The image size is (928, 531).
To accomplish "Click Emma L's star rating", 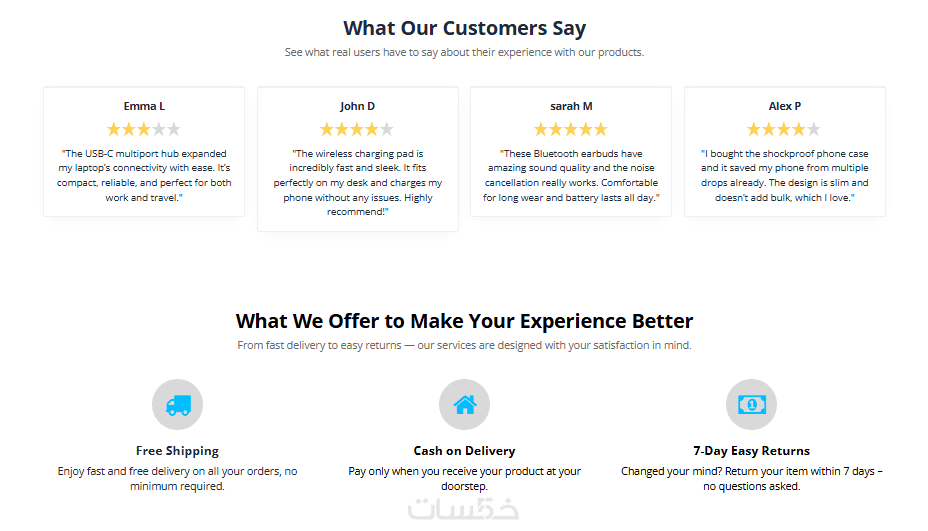I will pos(144,129).
